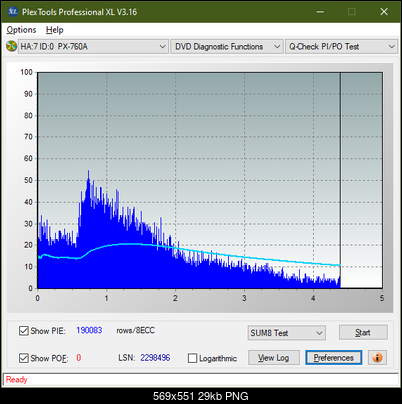The height and width of the screenshot is (404, 402).
Task: Toggle the Show PIE checkbox
Action: click(24, 331)
